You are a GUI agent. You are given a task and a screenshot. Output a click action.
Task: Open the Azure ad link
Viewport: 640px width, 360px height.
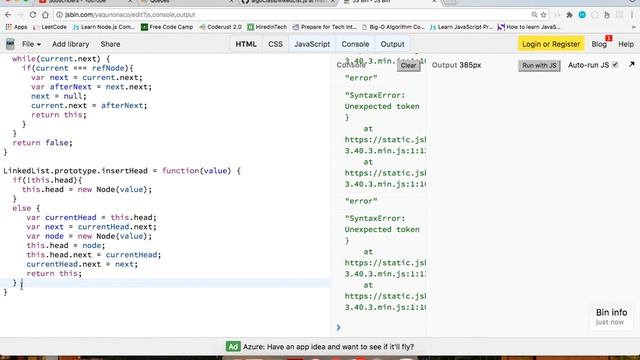[x=328, y=347]
